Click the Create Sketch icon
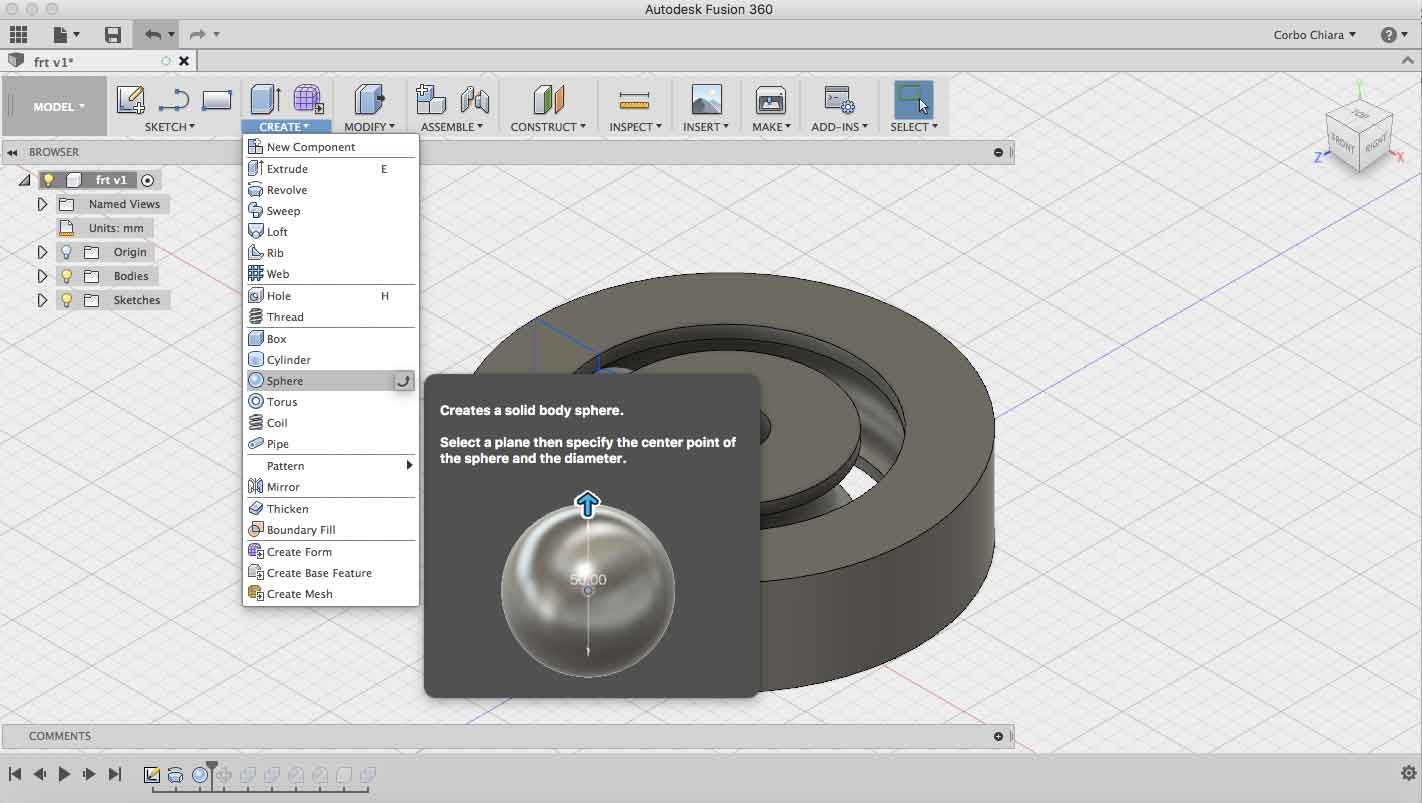This screenshot has width=1422, height=803. [130, 99]
